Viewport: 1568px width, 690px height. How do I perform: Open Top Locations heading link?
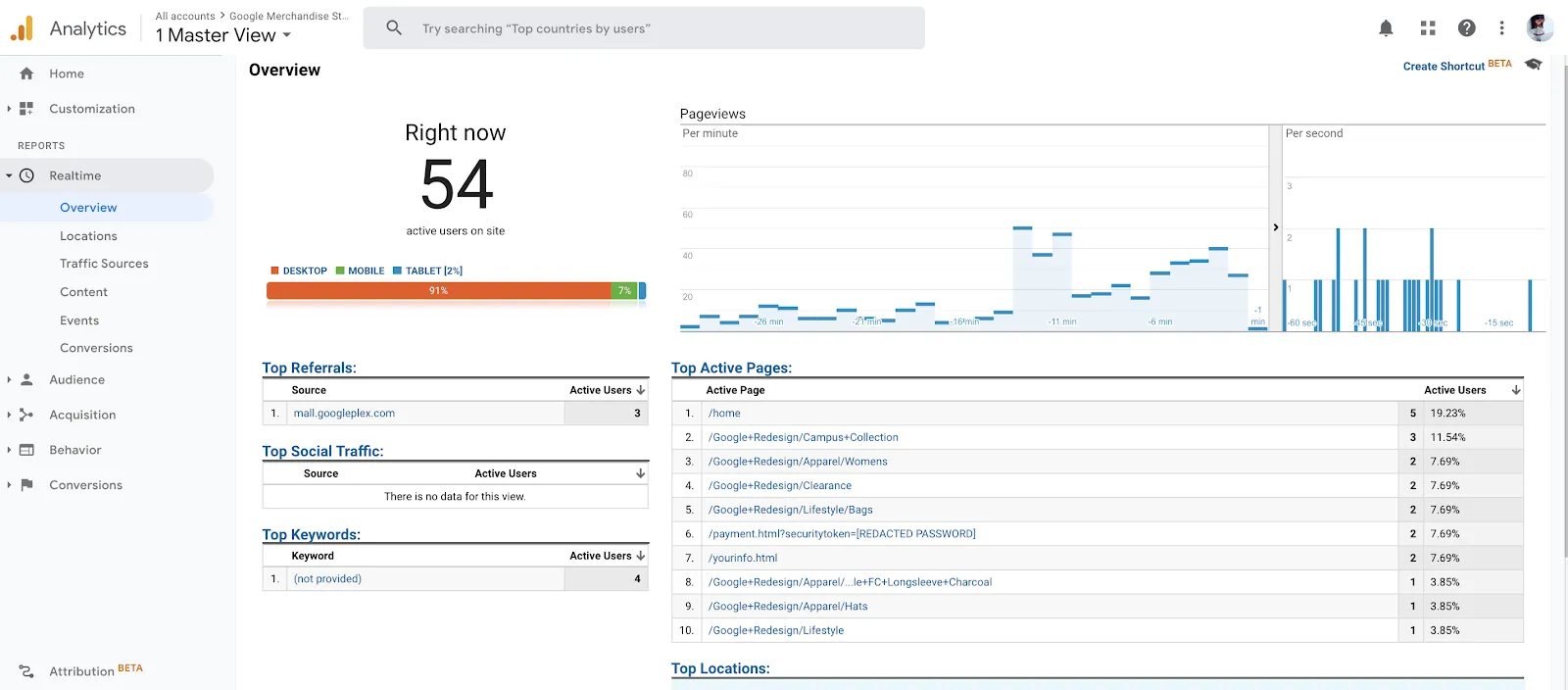720,668
